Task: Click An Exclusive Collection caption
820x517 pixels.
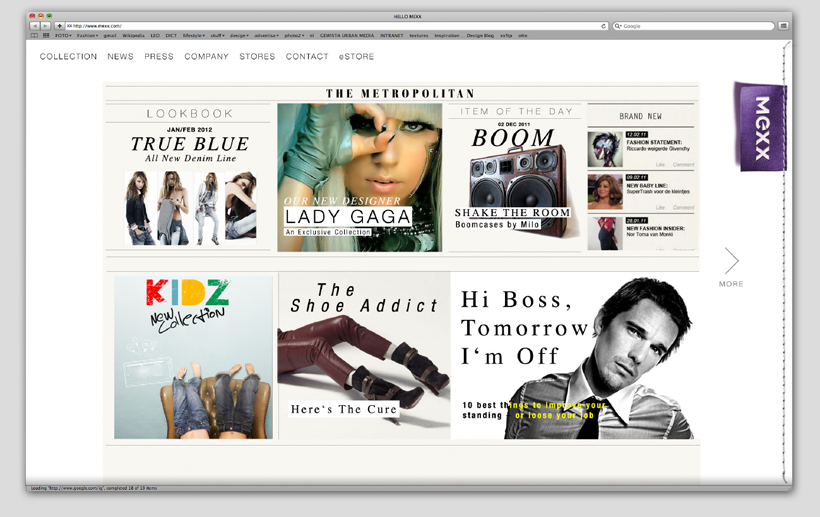Action: coord(328,232)
